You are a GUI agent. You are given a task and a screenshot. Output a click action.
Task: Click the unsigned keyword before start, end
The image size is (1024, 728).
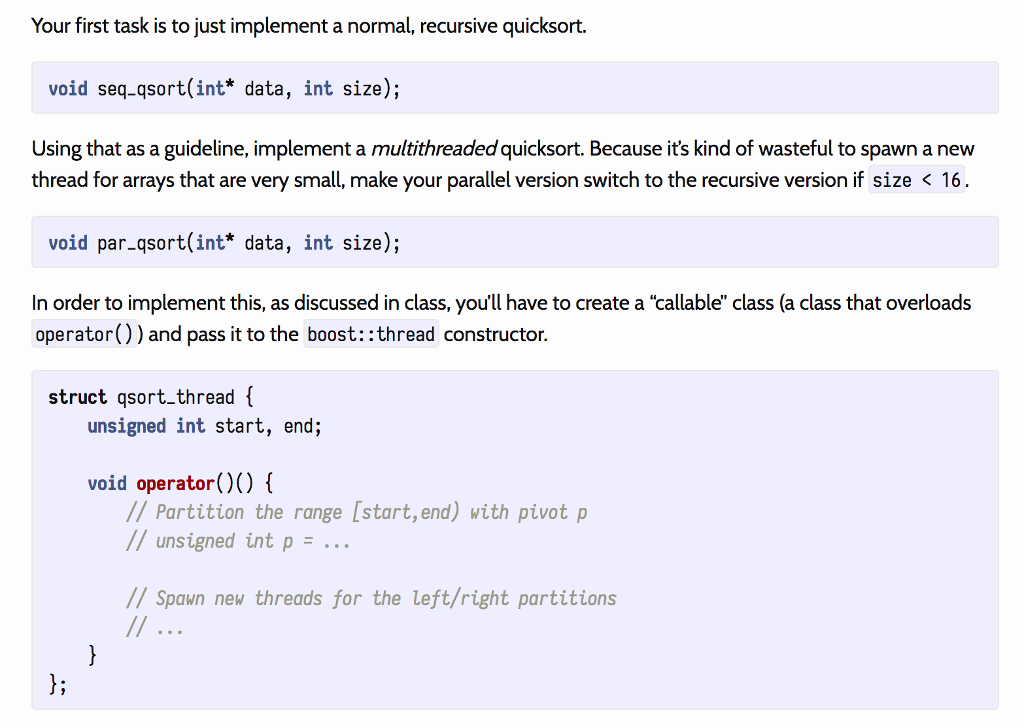(127, 426)
